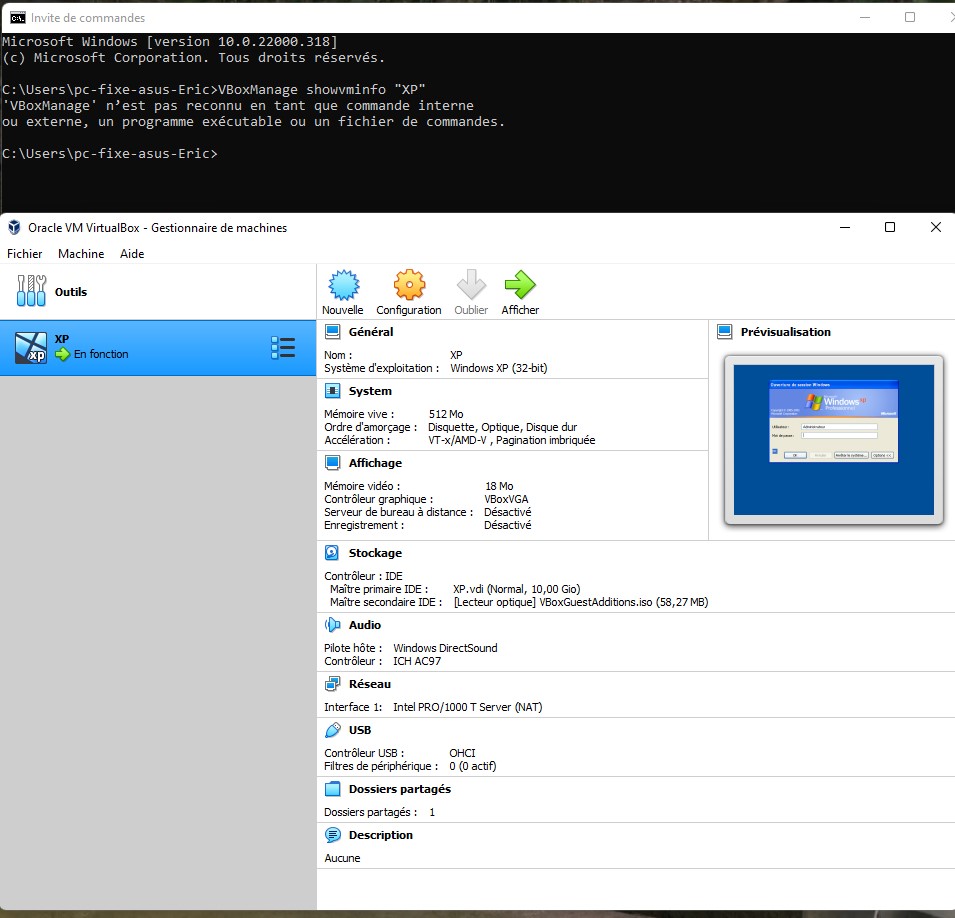The image size is (955, 918).
Task: Click the Prévisualisation monitor icon
Action: click(725, 332)
